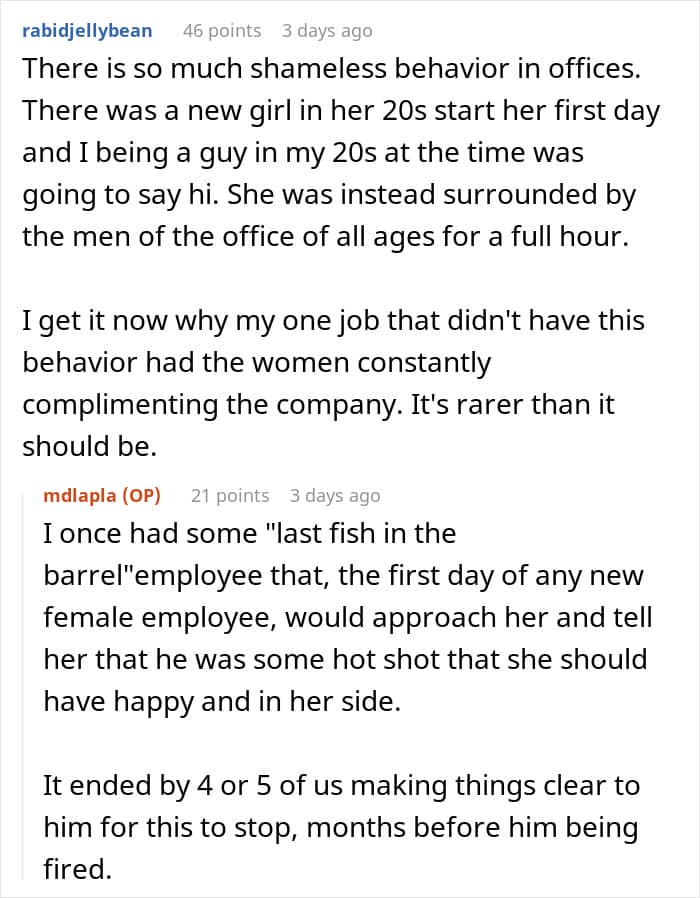Image resolution: width=700 pixels, height=898 pixels.
Task: Open mdlapla reply's '3 days ago' permalink
Action: [x=335, y=495]
